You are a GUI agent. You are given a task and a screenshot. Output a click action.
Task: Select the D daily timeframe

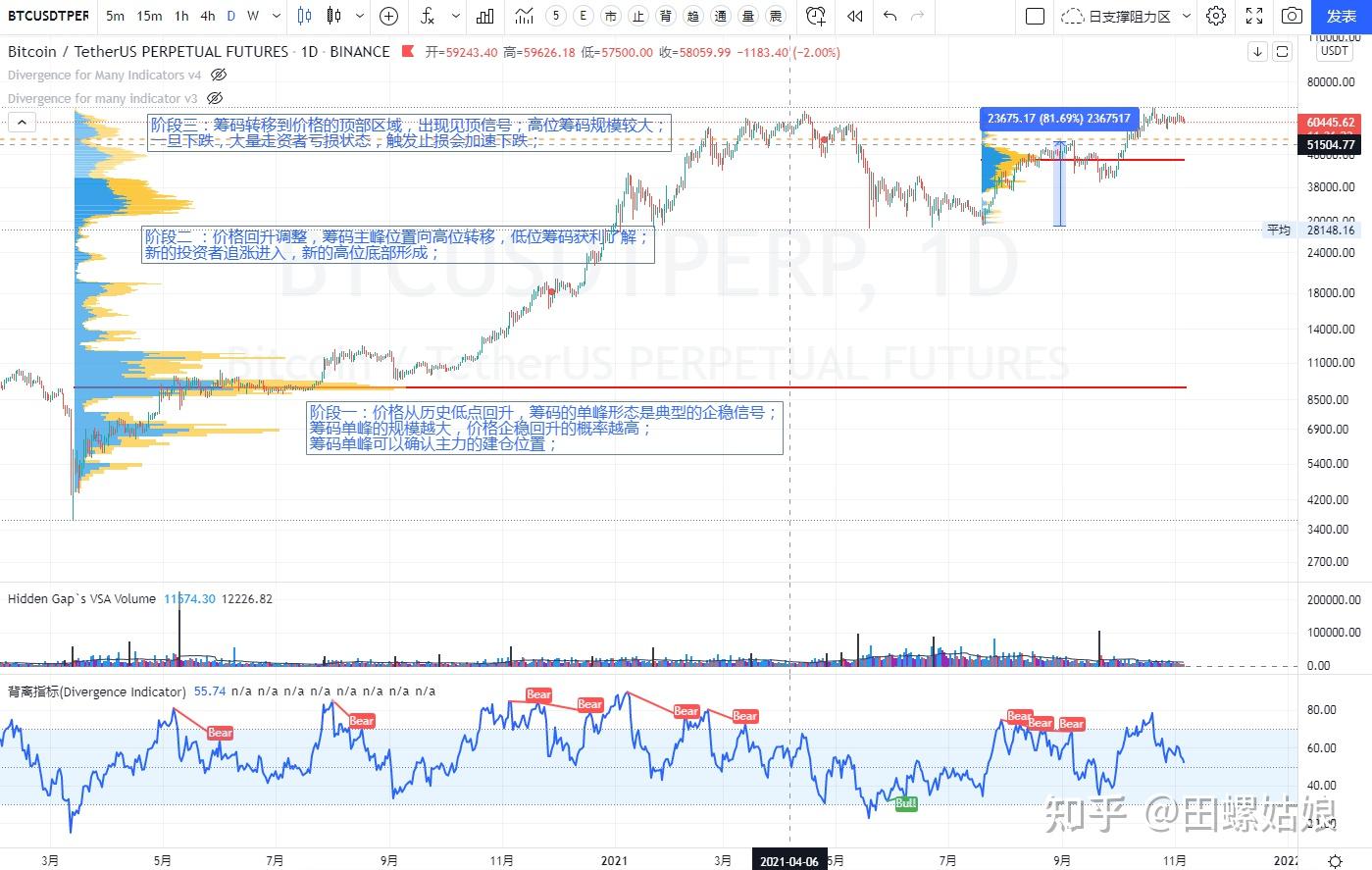coord(231,16)
